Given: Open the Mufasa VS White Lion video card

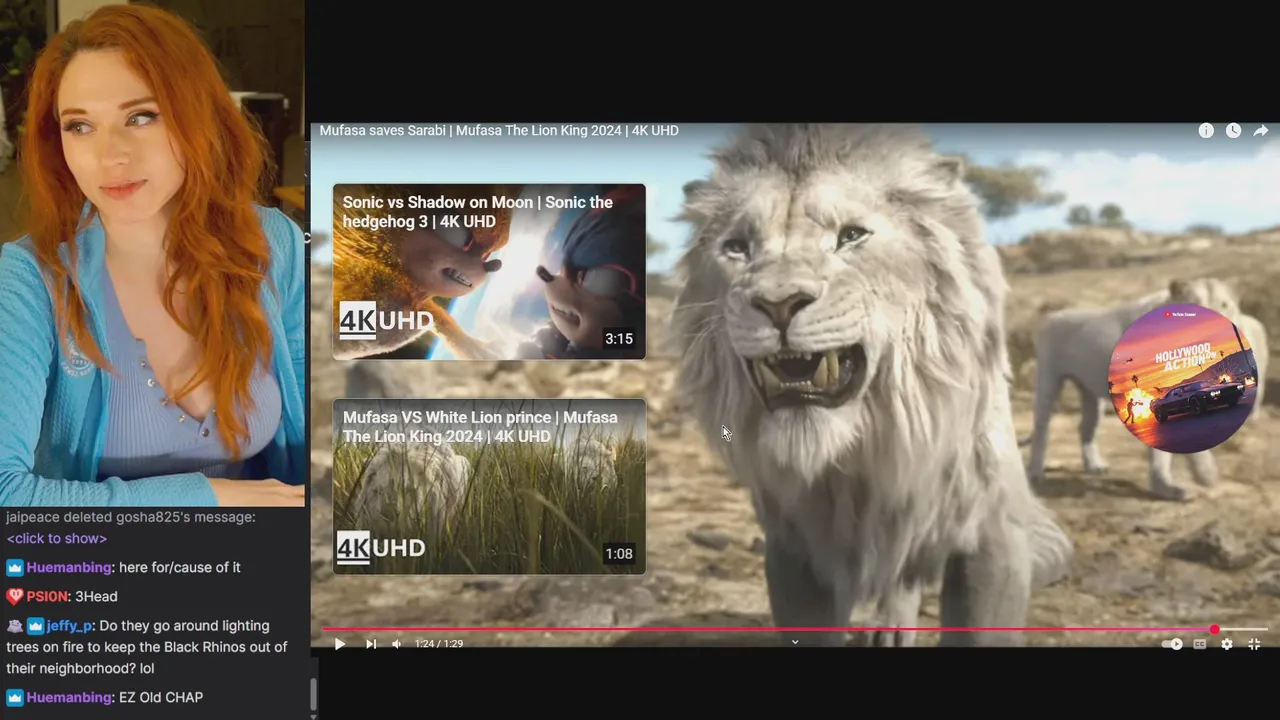Looking at the screenshot, I should (489, 487).
